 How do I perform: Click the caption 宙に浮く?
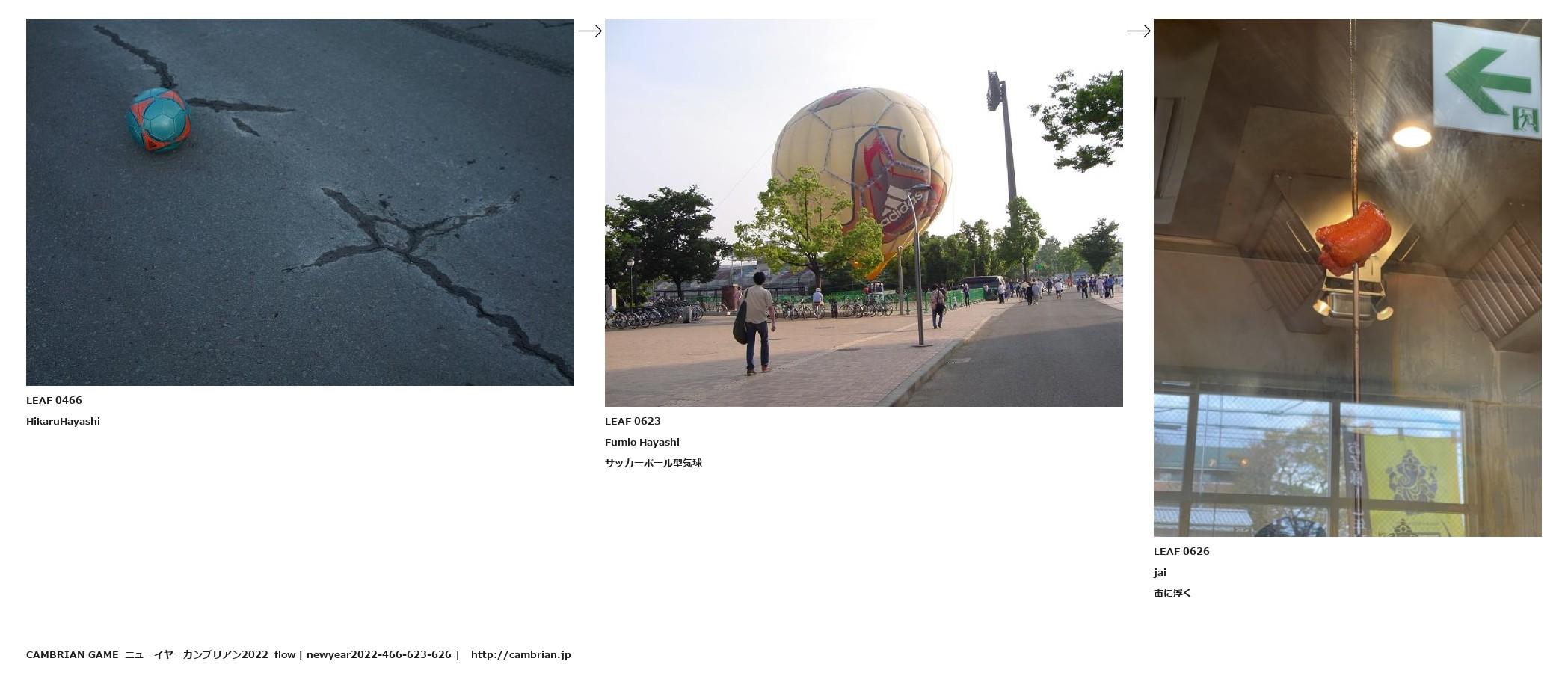(x=1172, y=593)
